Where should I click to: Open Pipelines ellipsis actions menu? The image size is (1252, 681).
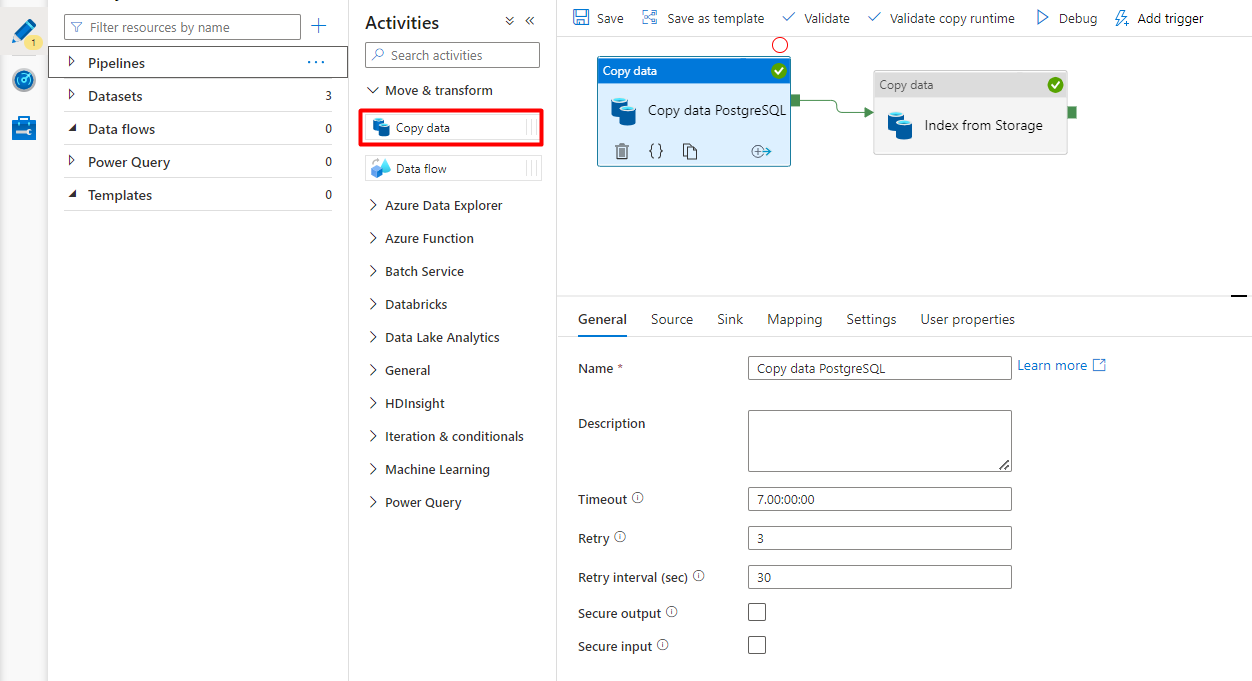coord(316,62)
